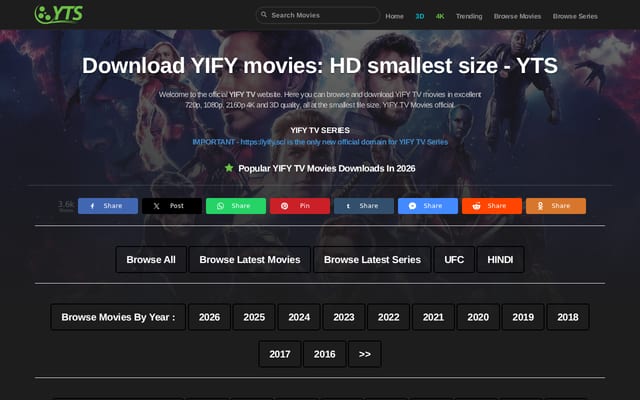Click the search magnifier icon

click(264, 15)
